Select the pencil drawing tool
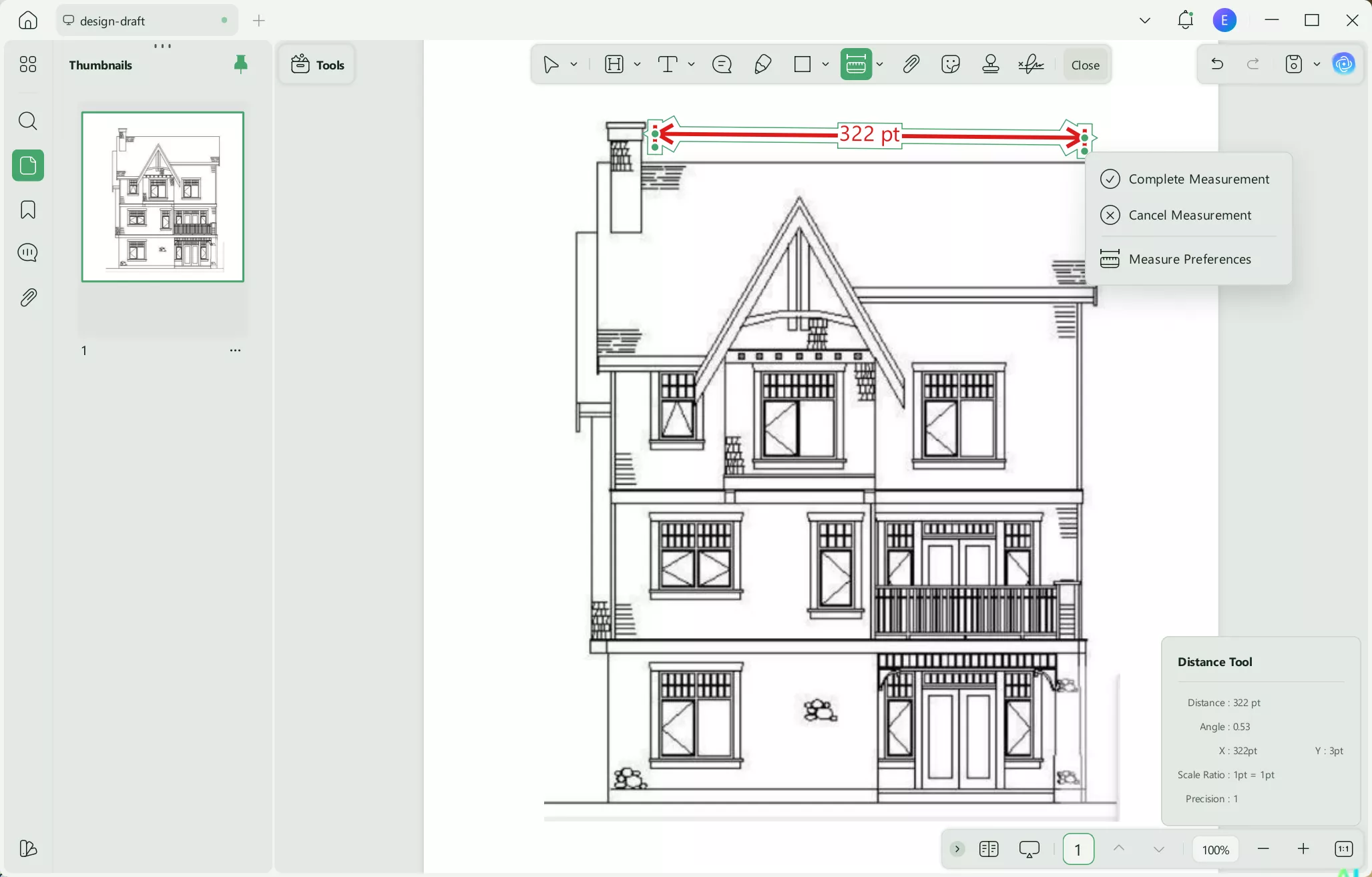 pyautogui.click(x=763, y=64)
